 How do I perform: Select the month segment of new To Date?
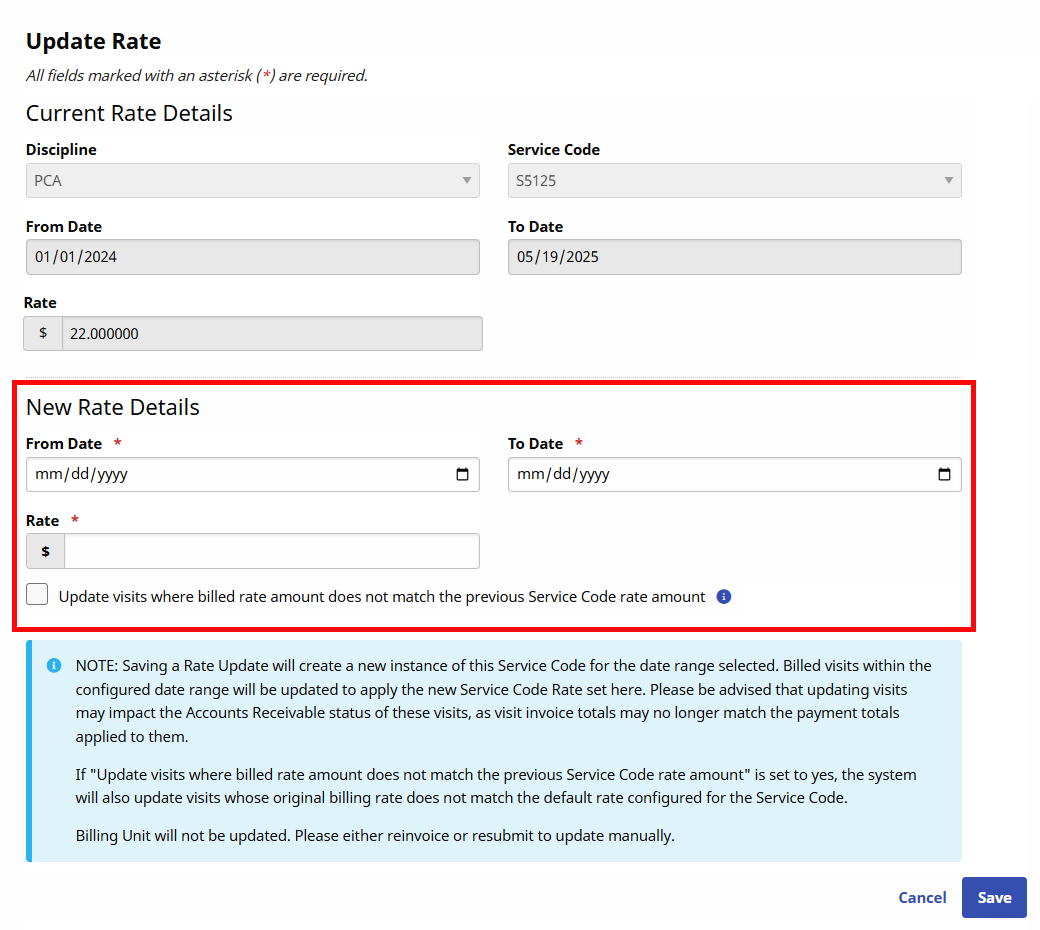530,475
